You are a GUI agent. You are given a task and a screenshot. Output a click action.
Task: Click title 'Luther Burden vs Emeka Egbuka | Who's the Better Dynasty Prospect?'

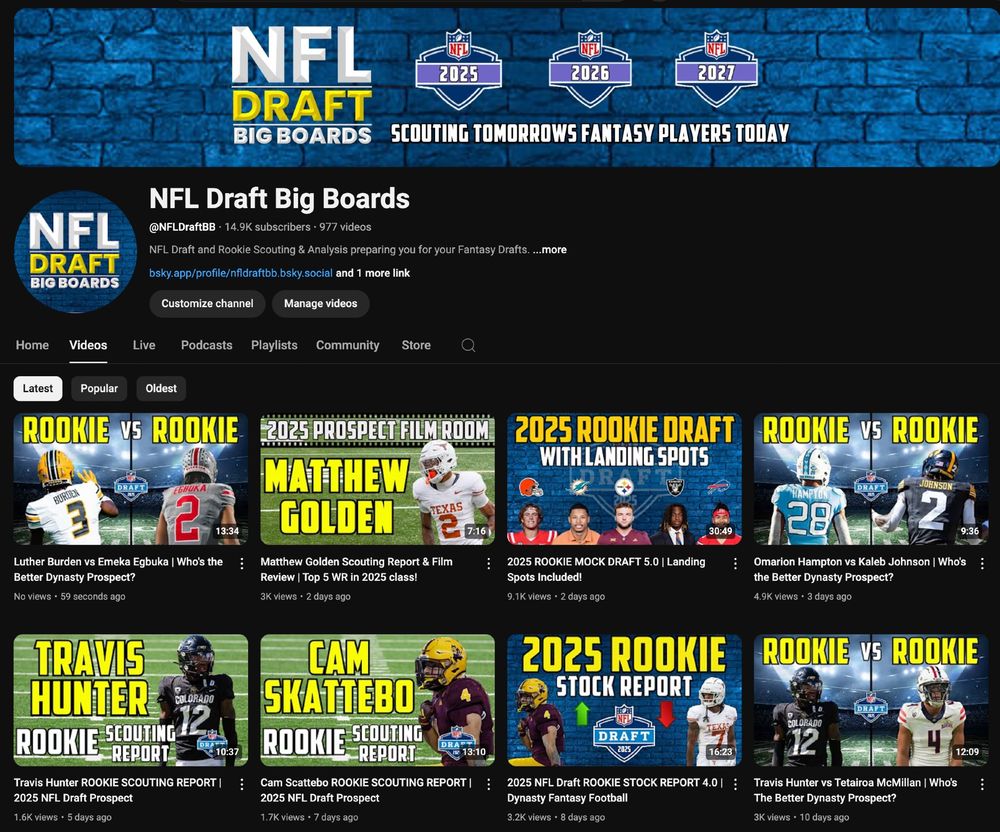coord(118,569)
